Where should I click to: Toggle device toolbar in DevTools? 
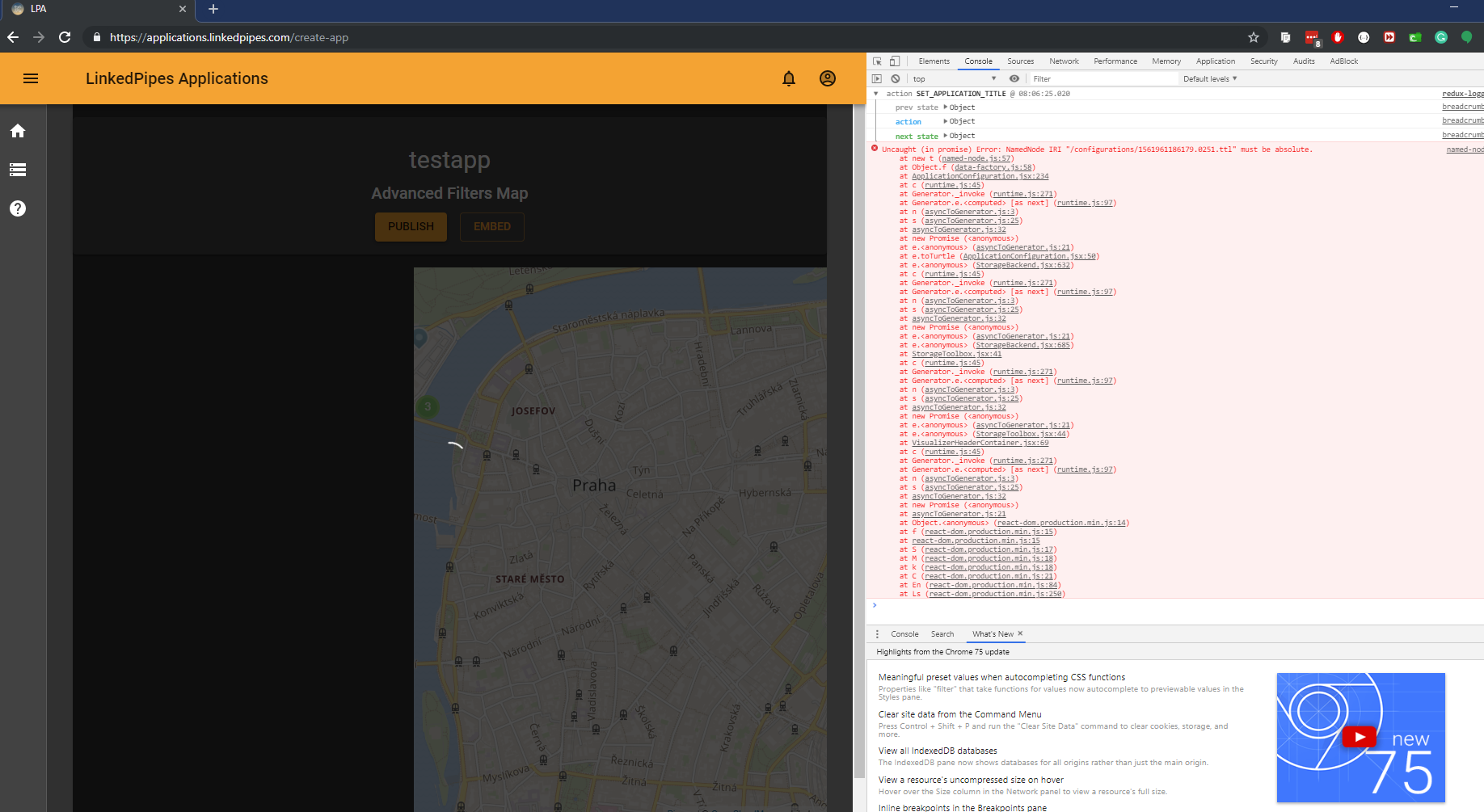pos(895,61)
